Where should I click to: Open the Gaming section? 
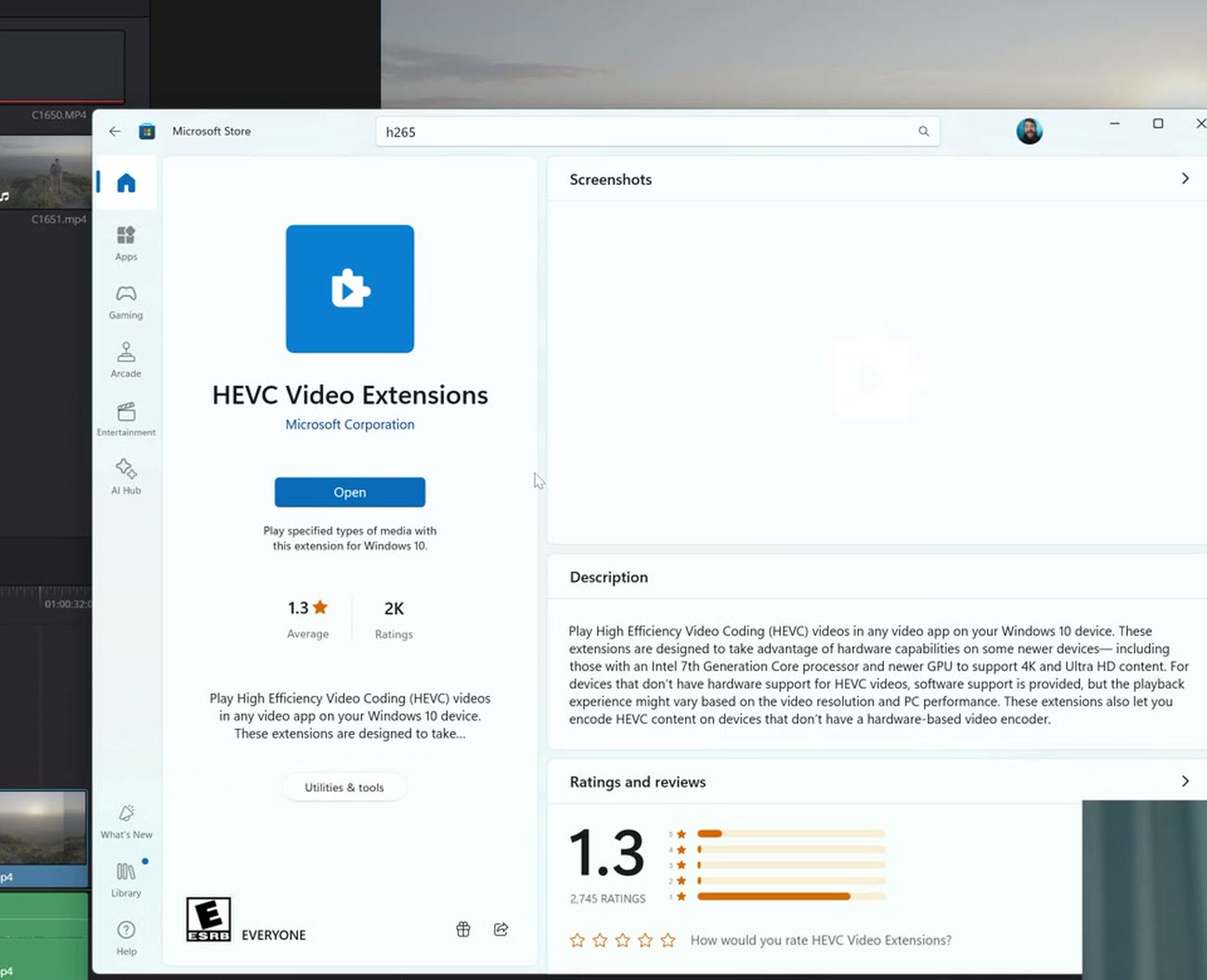click(126, 302)
